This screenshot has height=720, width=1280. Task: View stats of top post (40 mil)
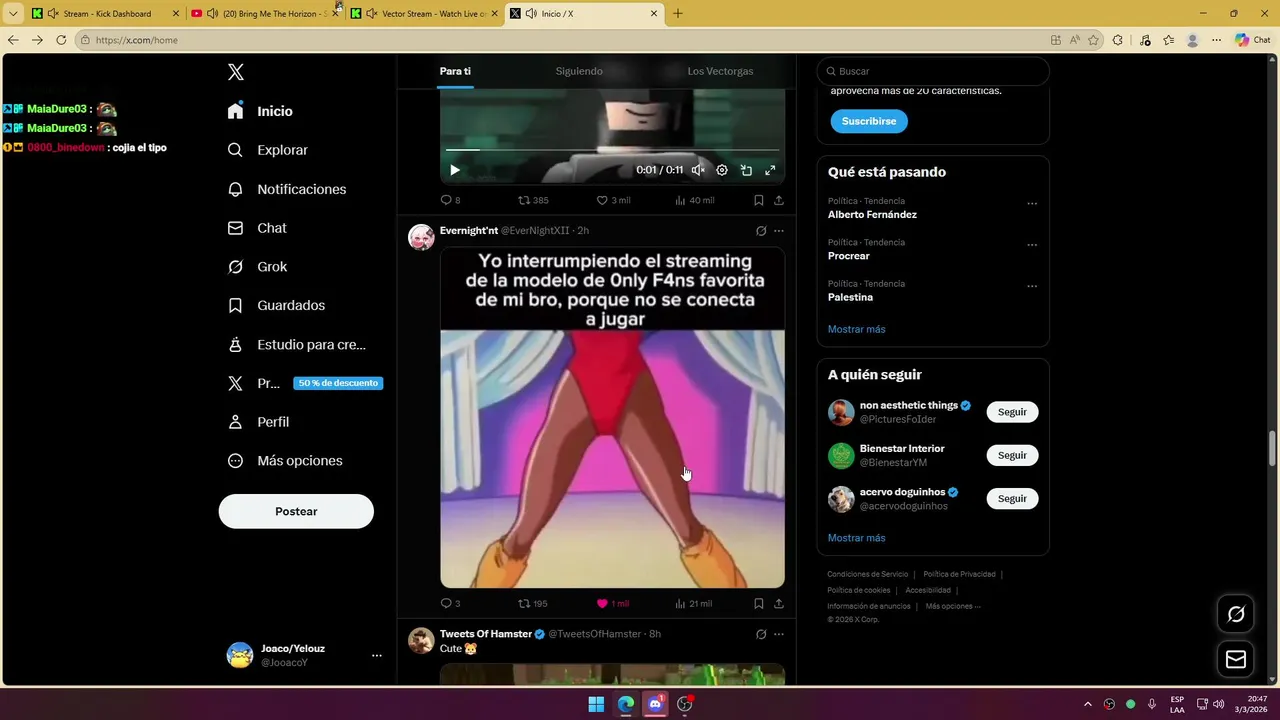point(694,200)
